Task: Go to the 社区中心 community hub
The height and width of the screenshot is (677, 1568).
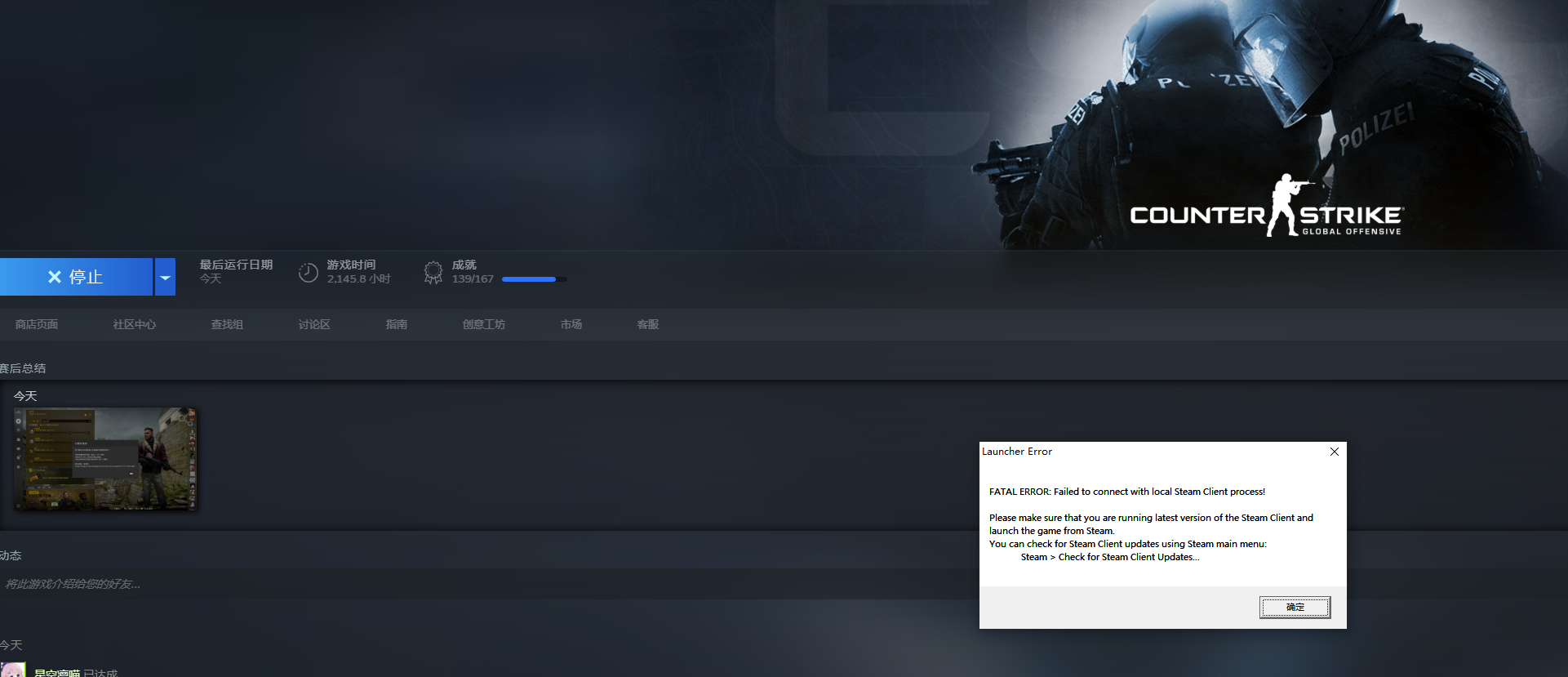Action: [135, 324]
